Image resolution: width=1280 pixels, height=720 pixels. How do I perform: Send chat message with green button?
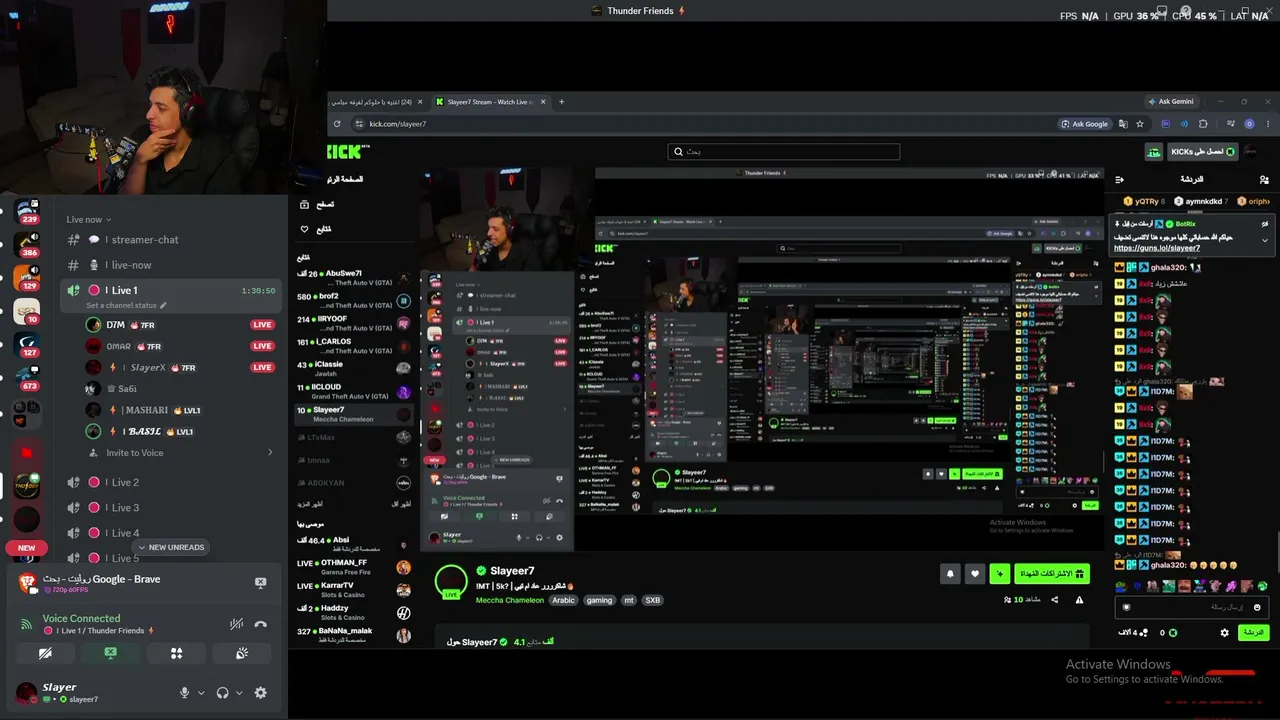1253,633
